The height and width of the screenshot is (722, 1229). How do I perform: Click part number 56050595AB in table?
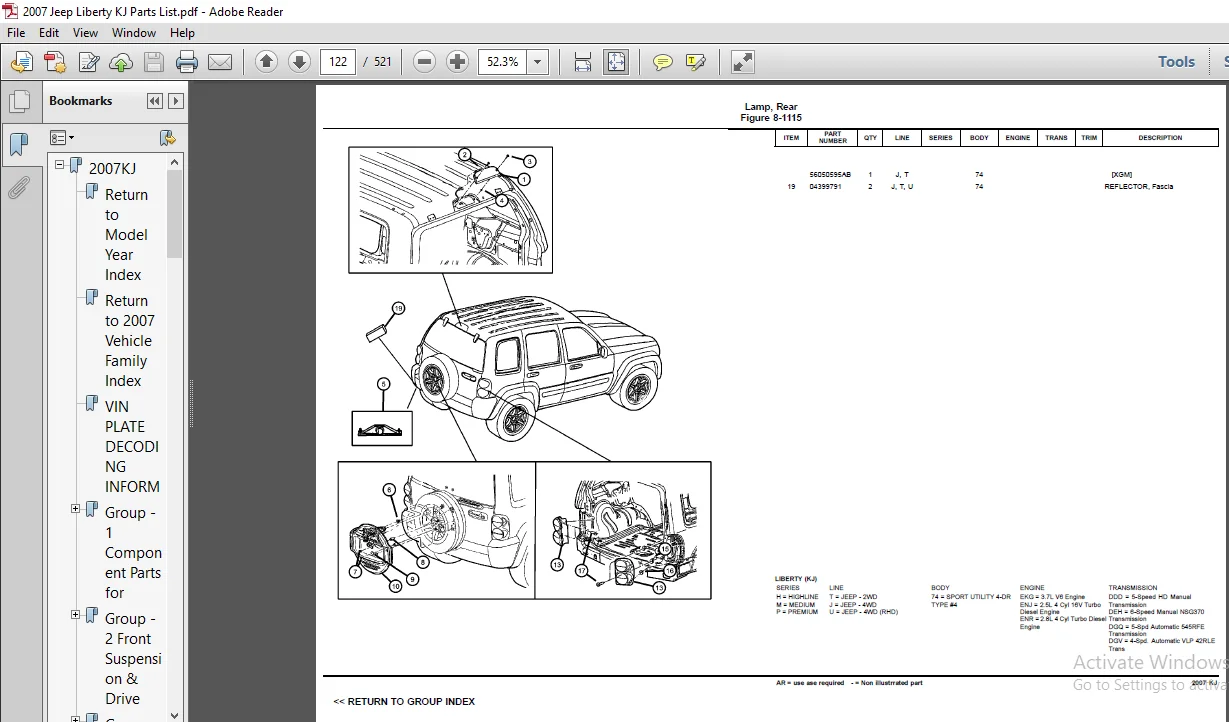coord(830,175)
